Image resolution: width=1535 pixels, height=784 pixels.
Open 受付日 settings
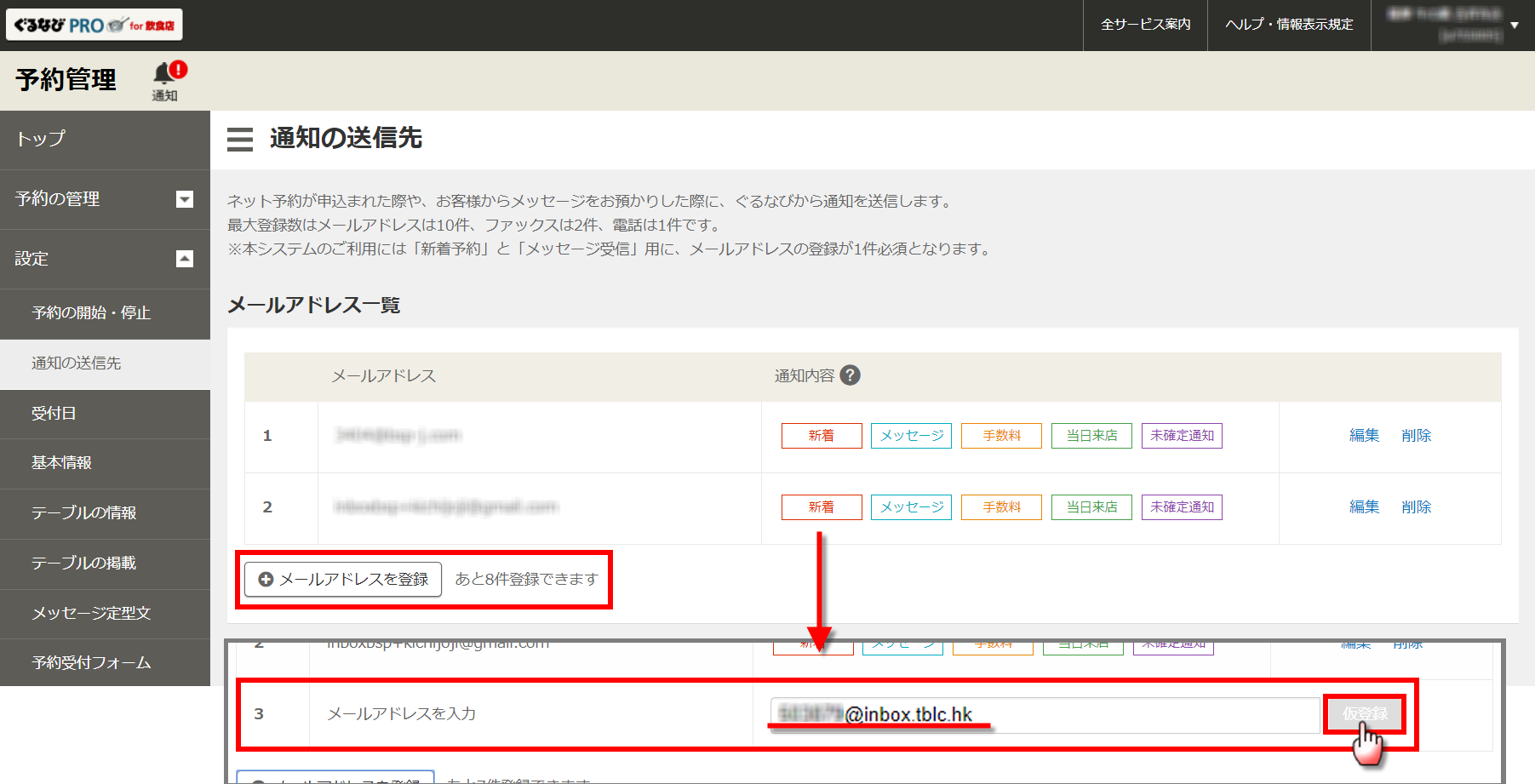pos(105,414)
